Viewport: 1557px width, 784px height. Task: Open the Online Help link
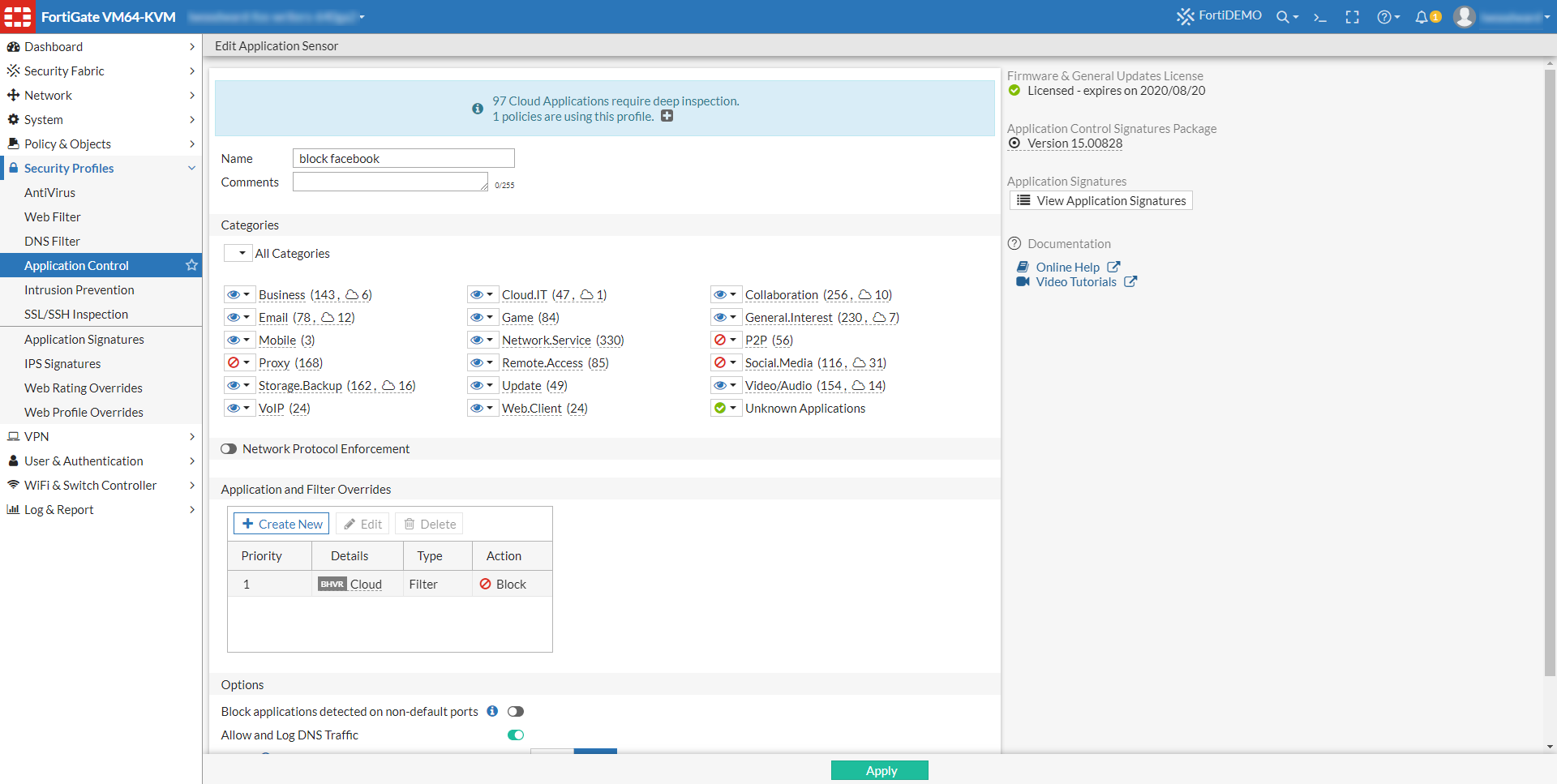1067,267
